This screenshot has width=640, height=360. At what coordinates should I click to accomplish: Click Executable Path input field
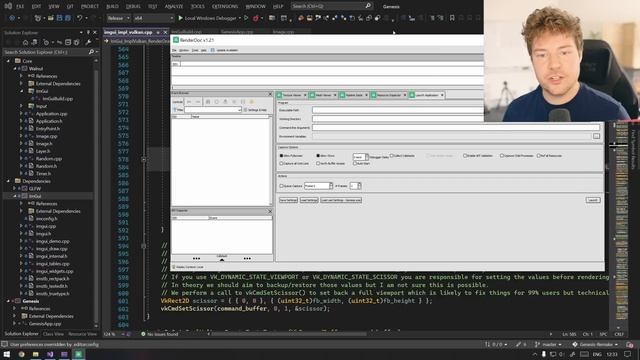[x=398, y=110]
